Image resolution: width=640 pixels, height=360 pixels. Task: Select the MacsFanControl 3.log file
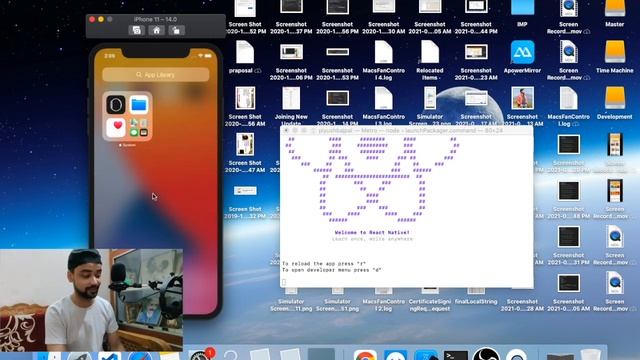click(x=383, y=98)
